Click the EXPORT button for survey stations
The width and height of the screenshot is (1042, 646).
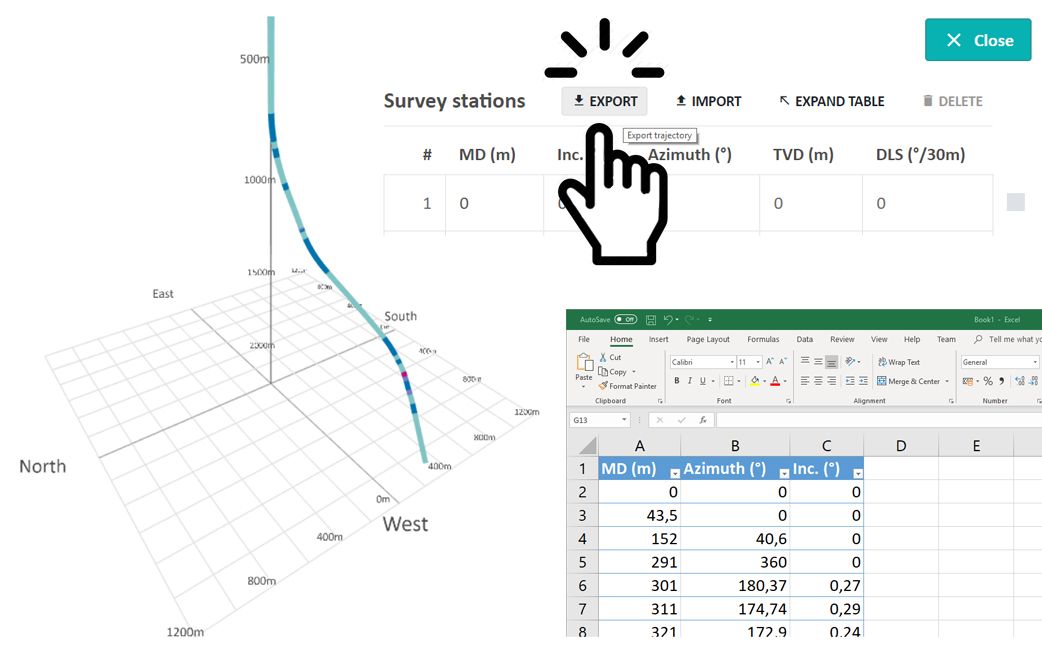pos(604,101)
